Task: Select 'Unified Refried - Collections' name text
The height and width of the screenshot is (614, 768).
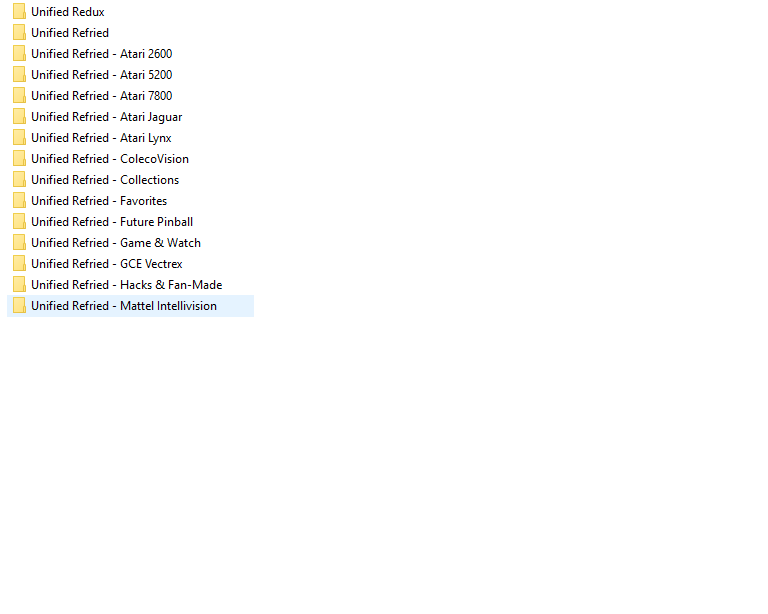Action: pos(105,180)
